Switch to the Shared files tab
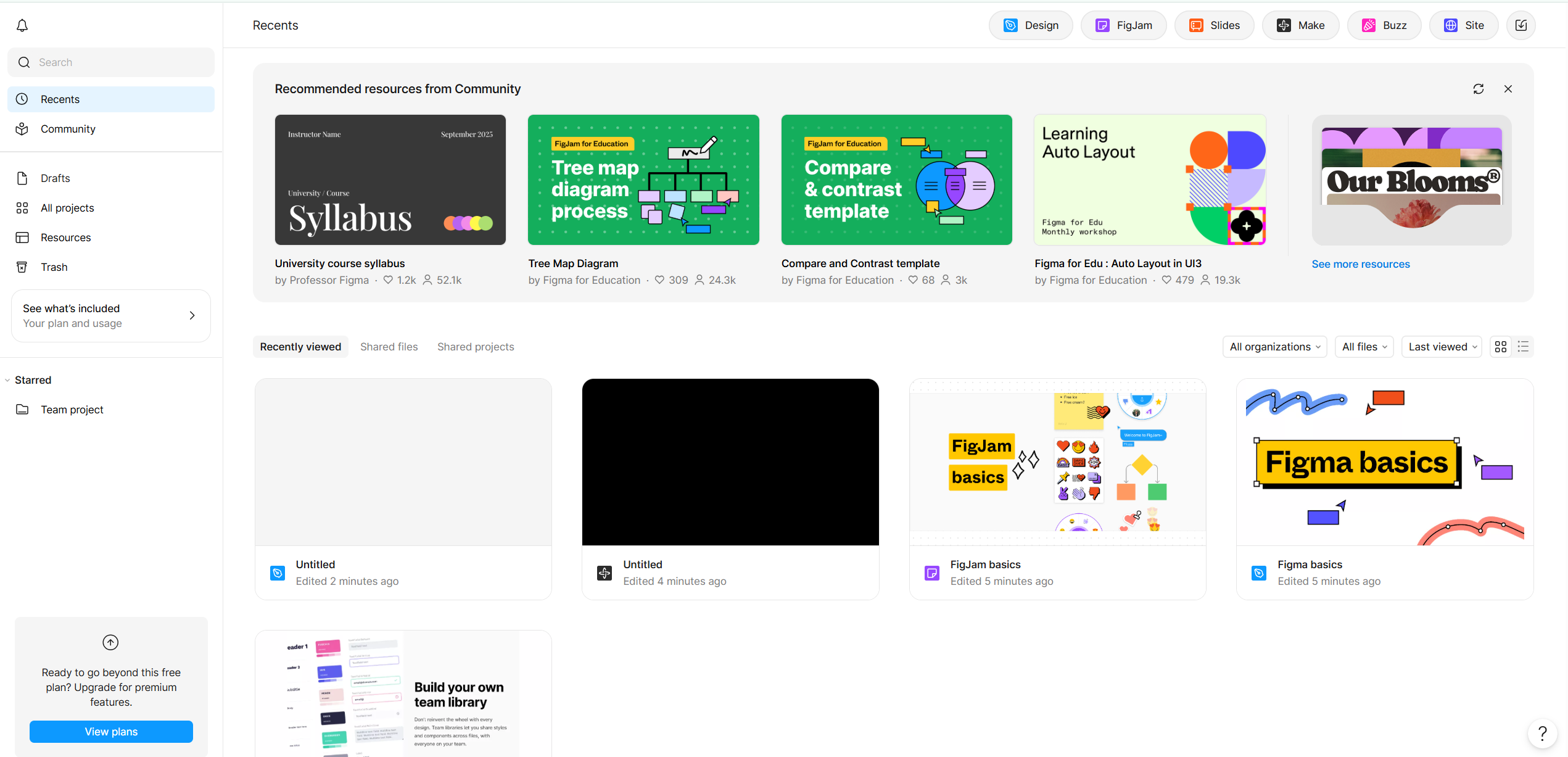The width and height of the screenshot is (1568, 757). (389, 347)
